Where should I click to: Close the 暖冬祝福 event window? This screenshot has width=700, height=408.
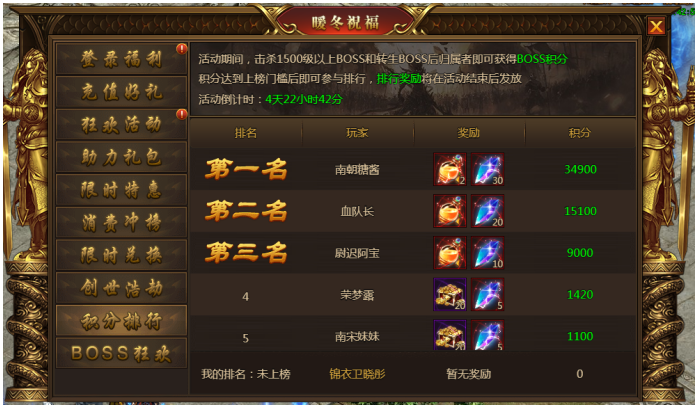656,26
